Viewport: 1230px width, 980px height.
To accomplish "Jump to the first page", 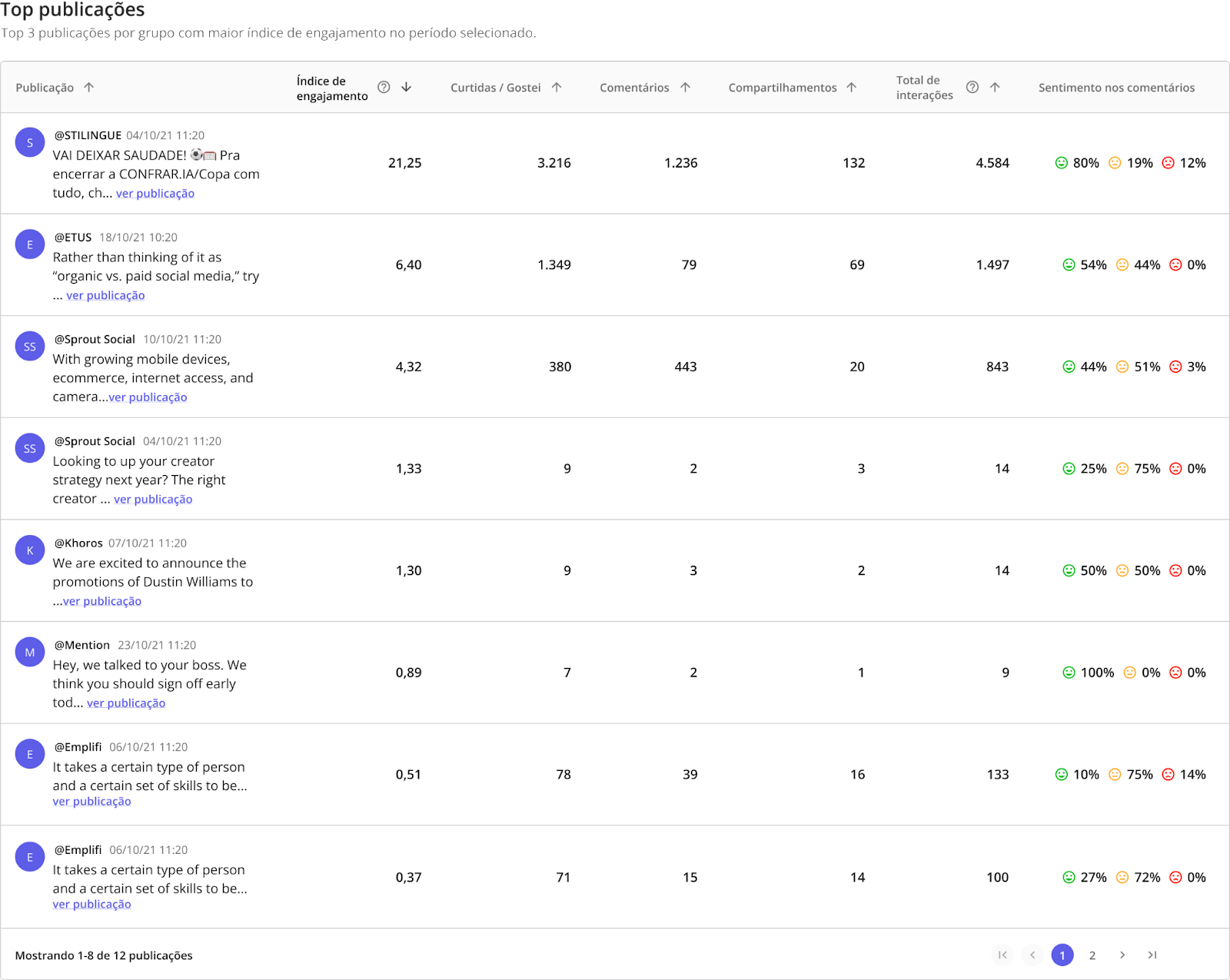I will [1002, 955].
